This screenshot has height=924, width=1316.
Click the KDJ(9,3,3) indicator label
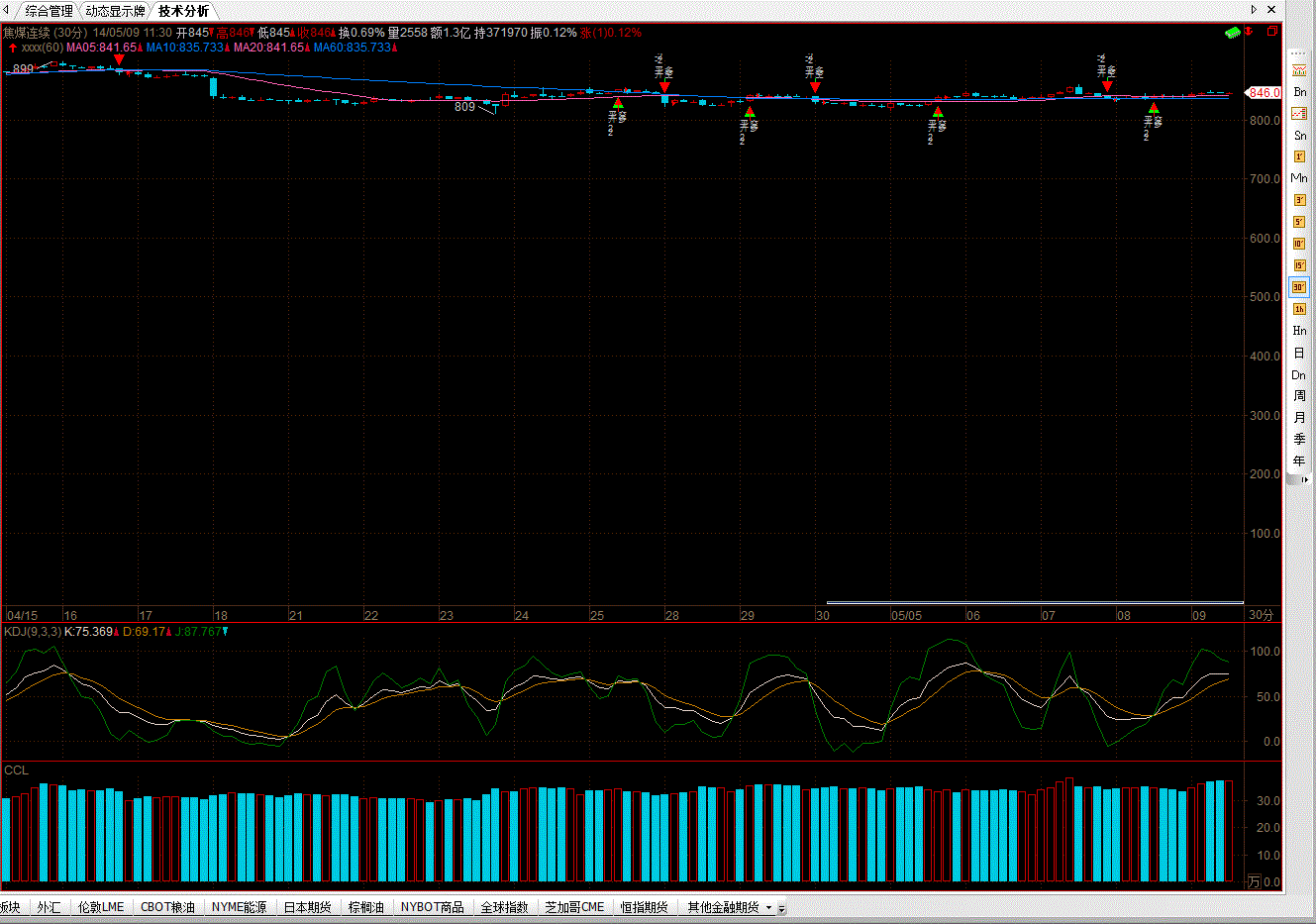pyautogui.click(x=33, y=632)
